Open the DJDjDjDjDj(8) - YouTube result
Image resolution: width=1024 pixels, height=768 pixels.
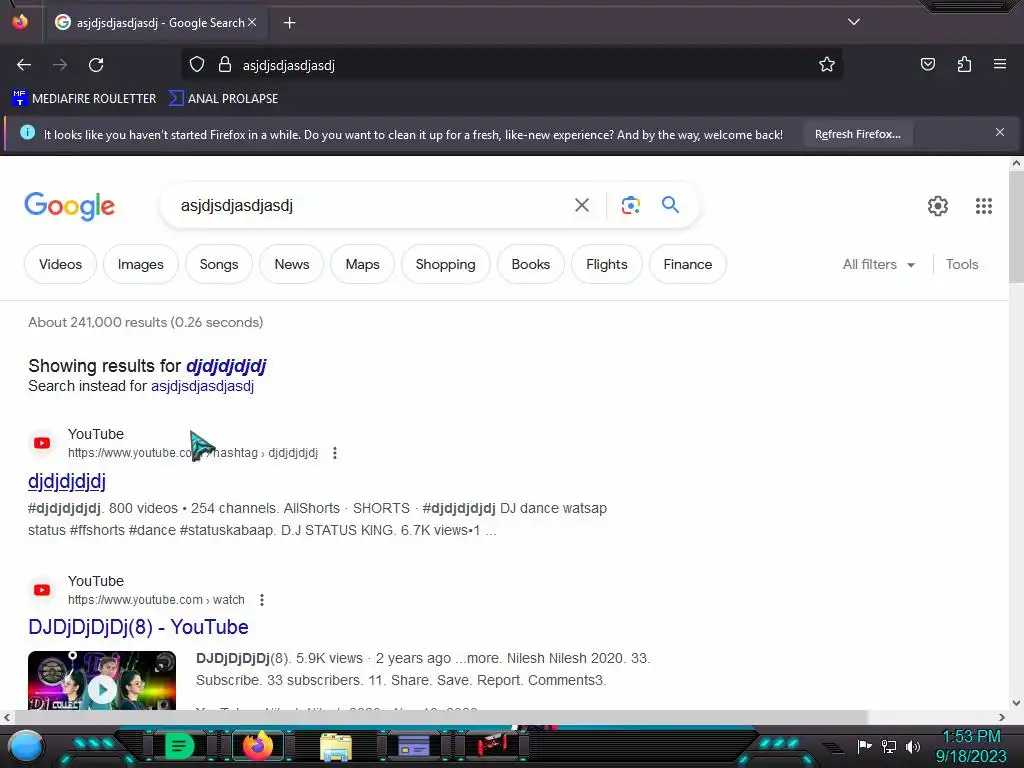click(138, 627)
